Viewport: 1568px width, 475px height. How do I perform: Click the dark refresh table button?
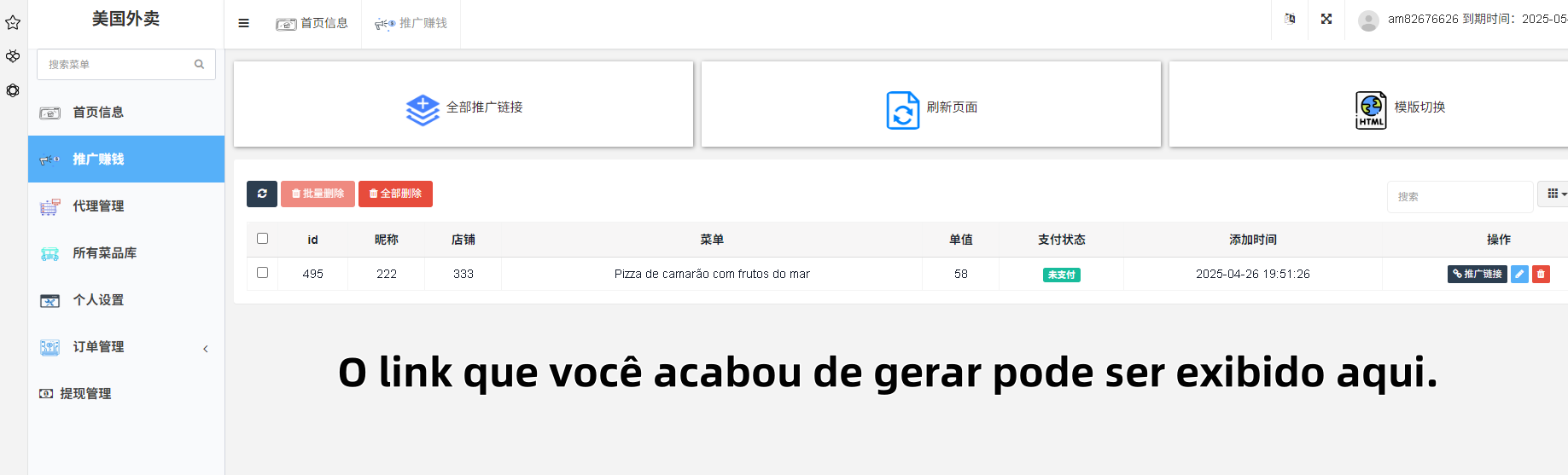[x=262, y=194]
